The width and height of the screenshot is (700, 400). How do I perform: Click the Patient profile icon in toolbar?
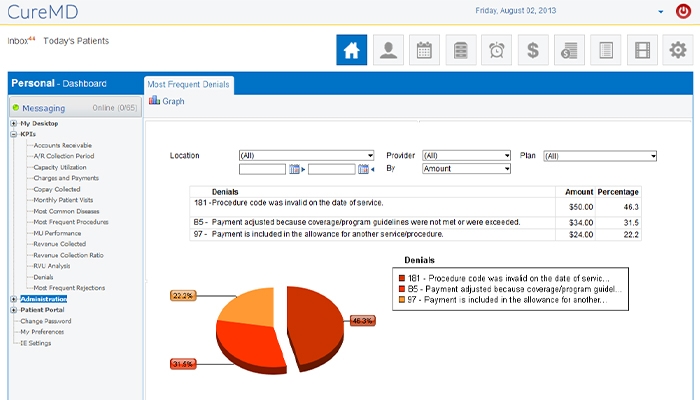(x=388, y=49)
